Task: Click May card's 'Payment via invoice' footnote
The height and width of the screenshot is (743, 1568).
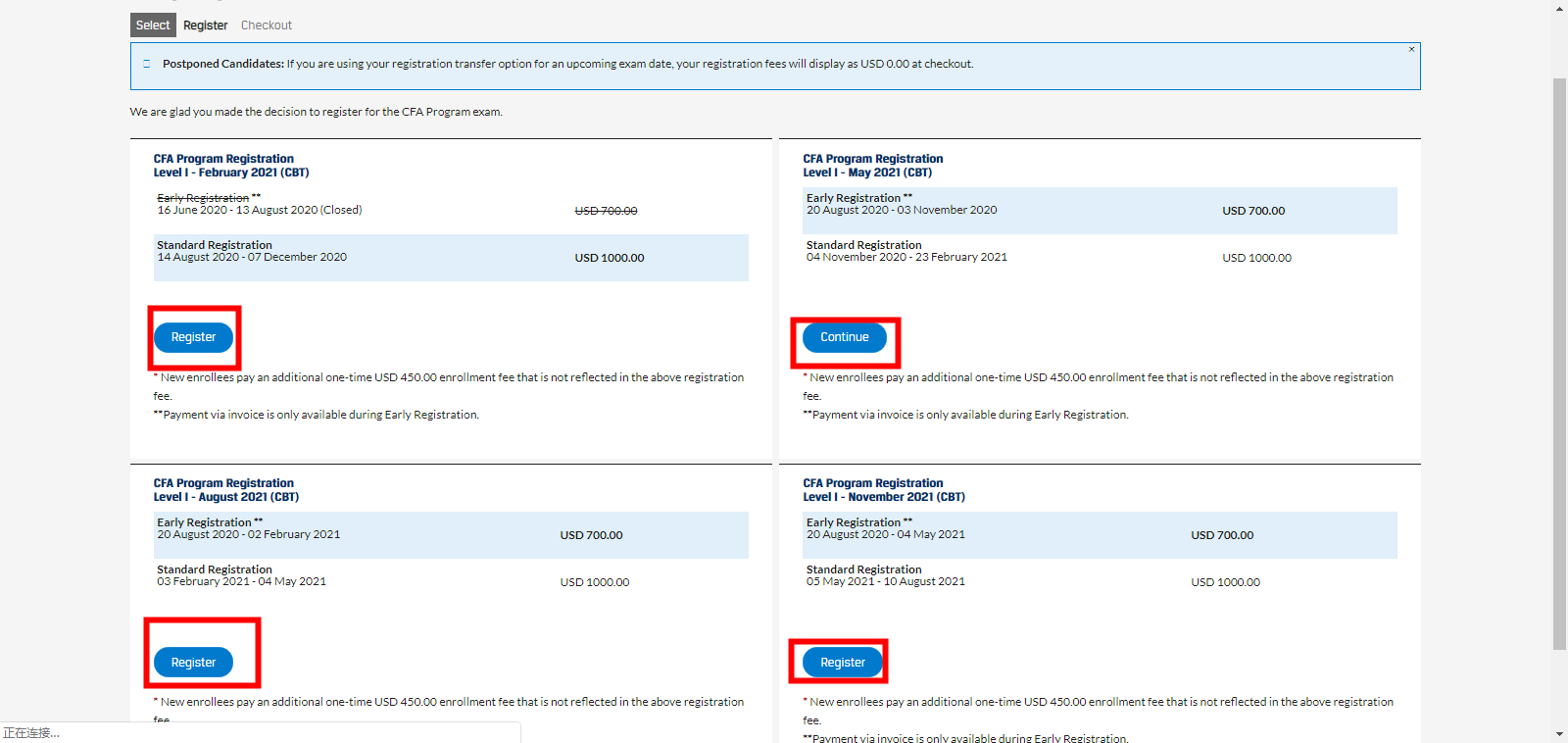Action: coord(966,415)
